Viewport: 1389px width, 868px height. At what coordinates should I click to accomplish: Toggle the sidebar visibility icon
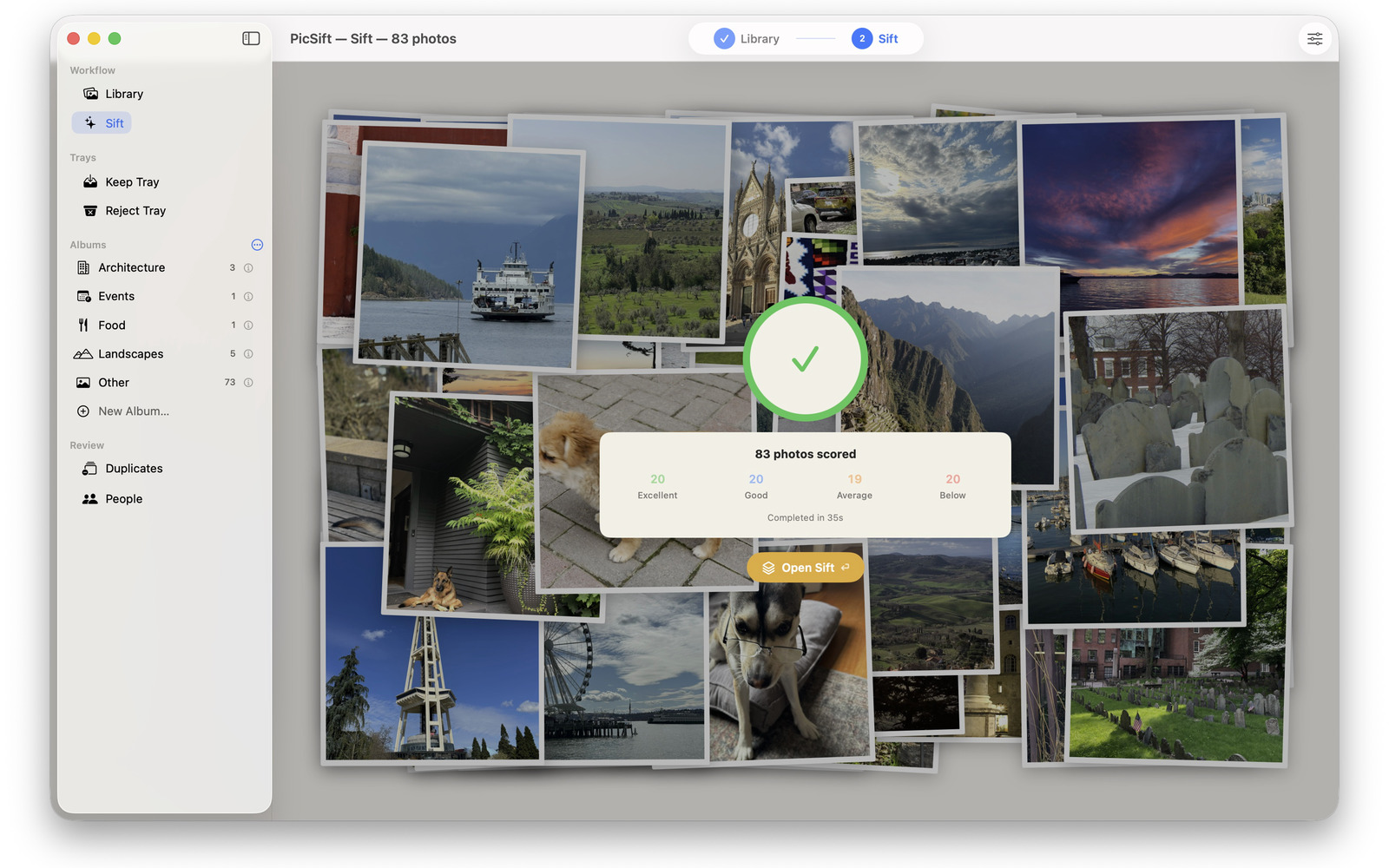[x=251, y=38]
